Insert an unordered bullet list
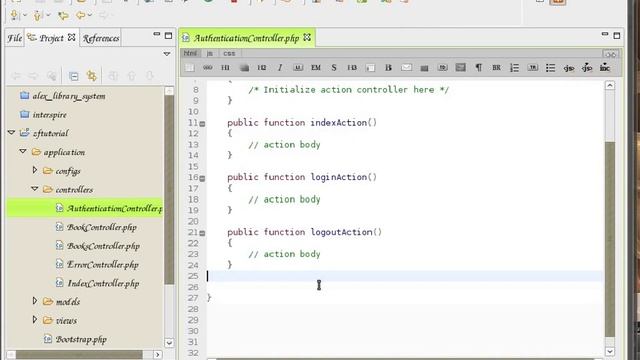This screenshot has width=640, height=360. pyautogui.click(x=550, y=68)
